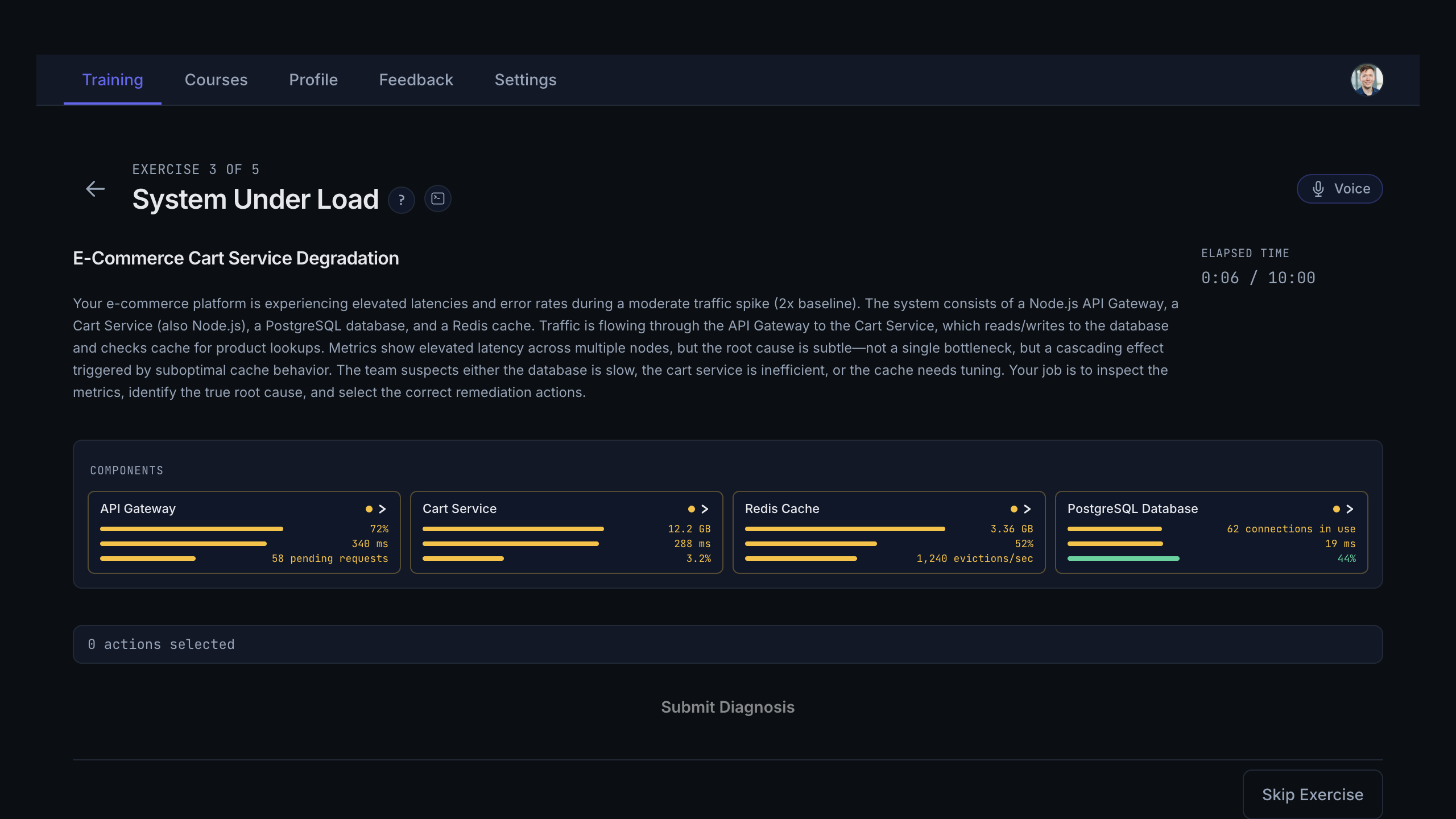Click the back arrow to leave the exercise
1456x819 pixels.
click(x=95, y=188)
